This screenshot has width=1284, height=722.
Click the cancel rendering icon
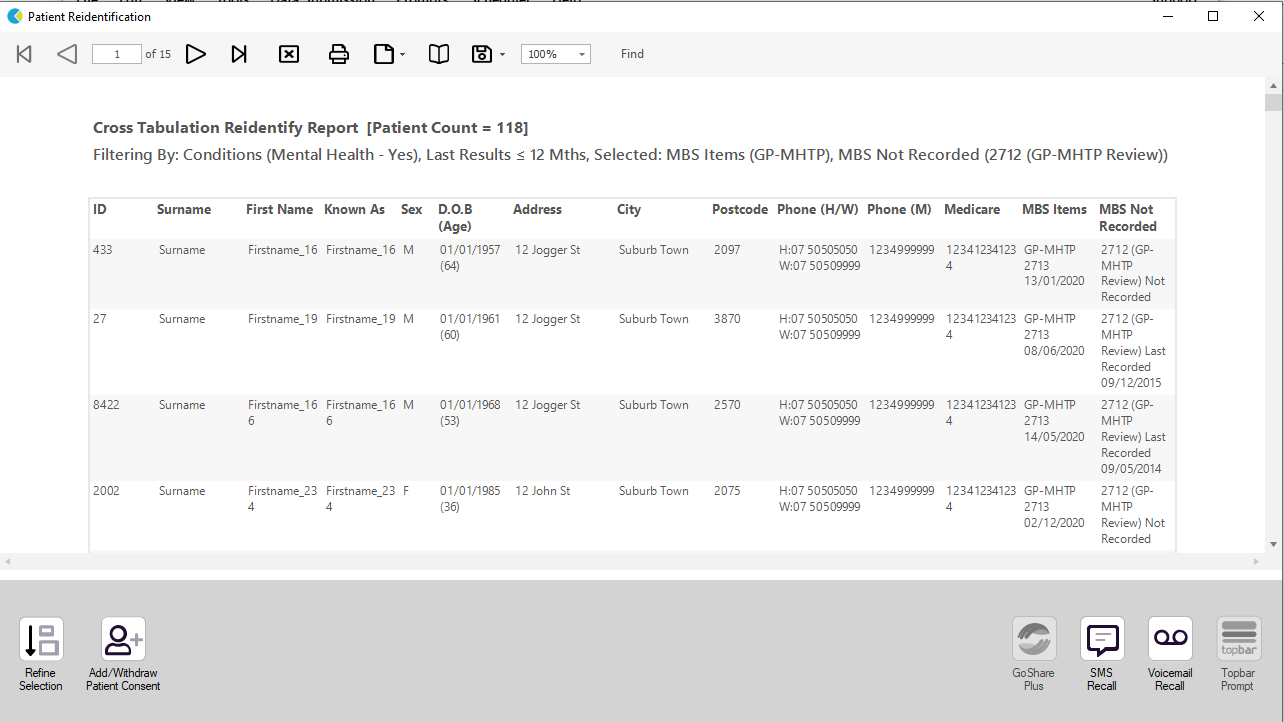(x=289, y=54)
